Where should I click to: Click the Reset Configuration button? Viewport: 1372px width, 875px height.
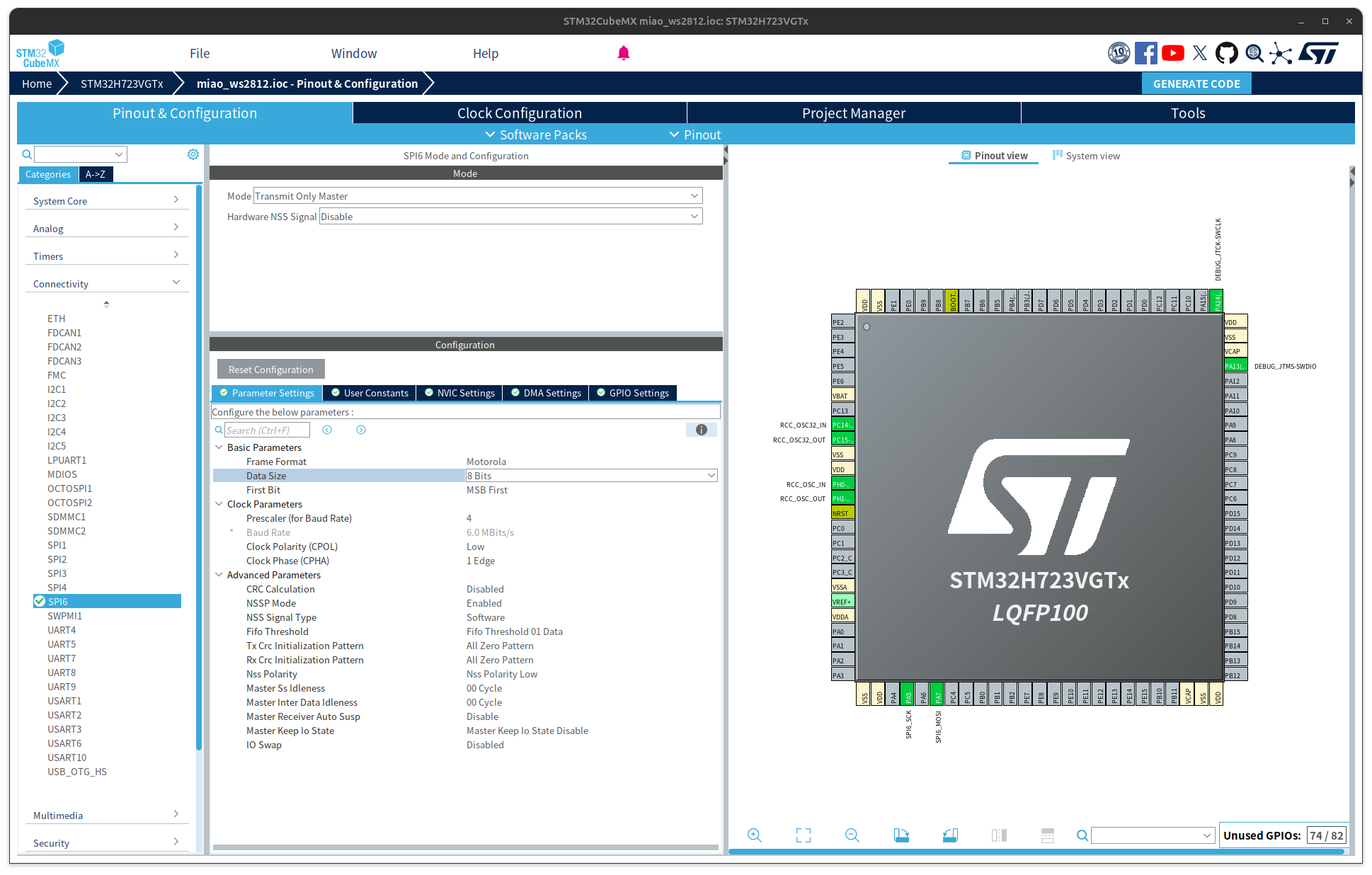[270, 370]
